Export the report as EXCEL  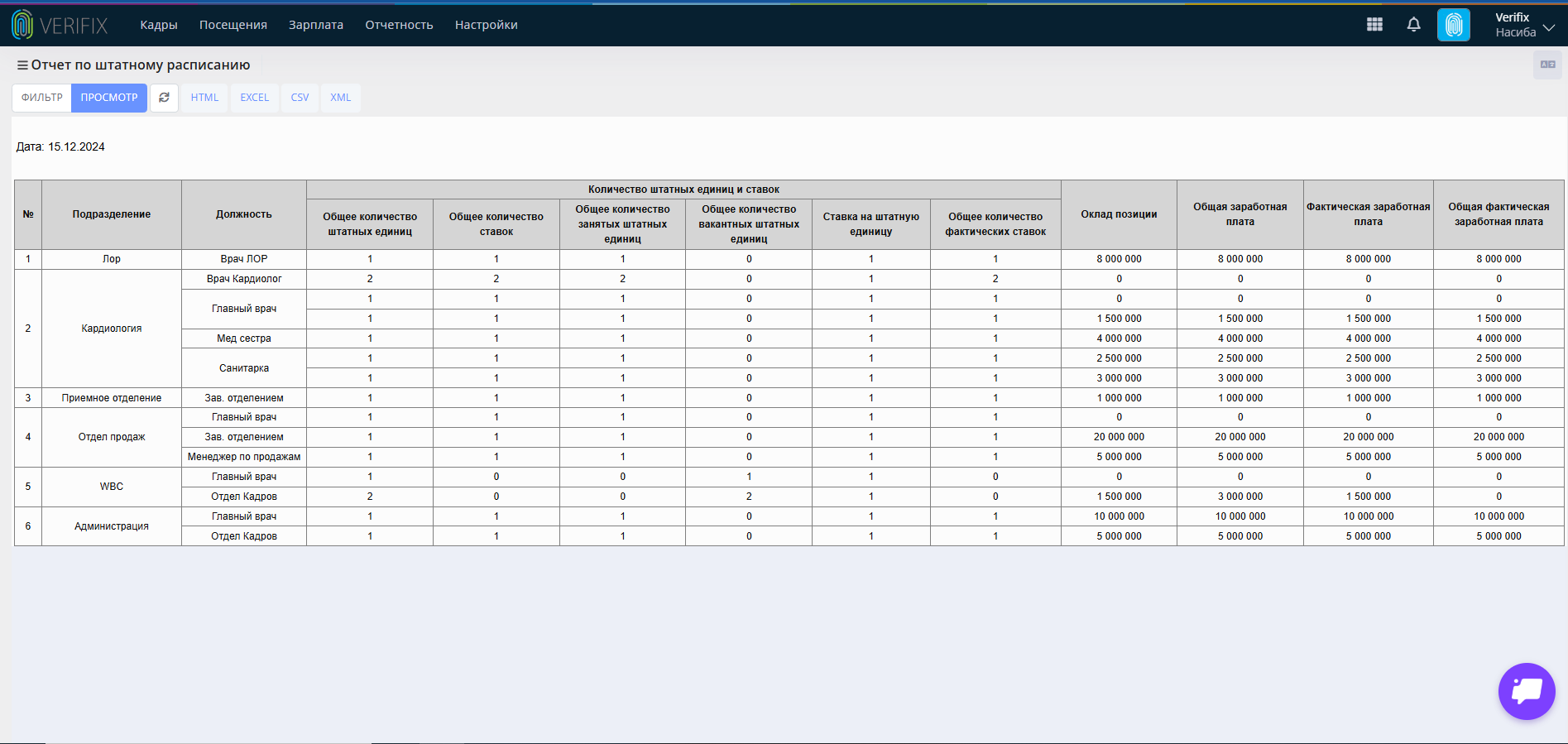255,98
